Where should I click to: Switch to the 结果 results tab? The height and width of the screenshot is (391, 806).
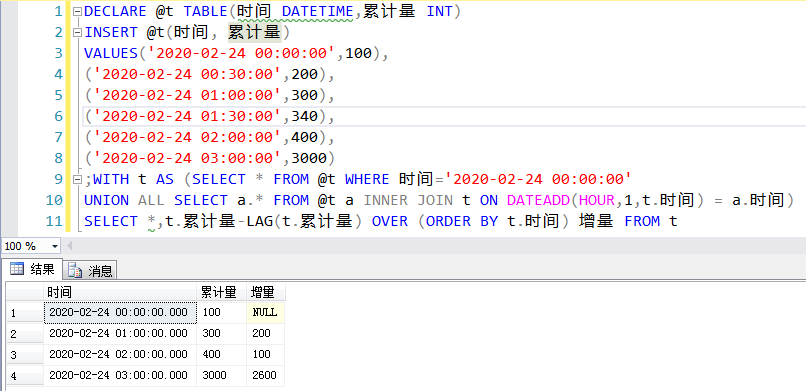[x=32, y=269]
